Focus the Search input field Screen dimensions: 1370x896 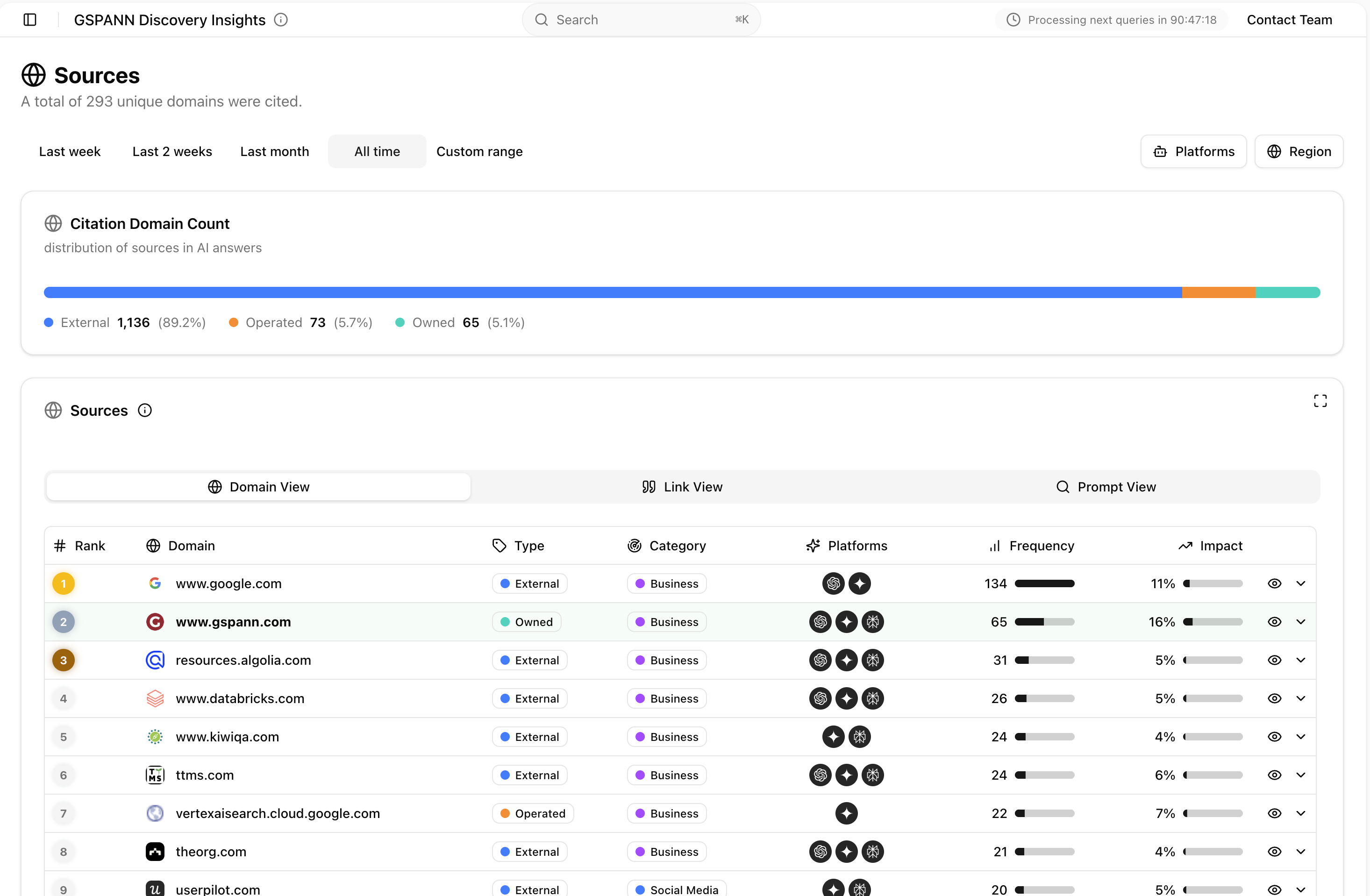(641, 20)
